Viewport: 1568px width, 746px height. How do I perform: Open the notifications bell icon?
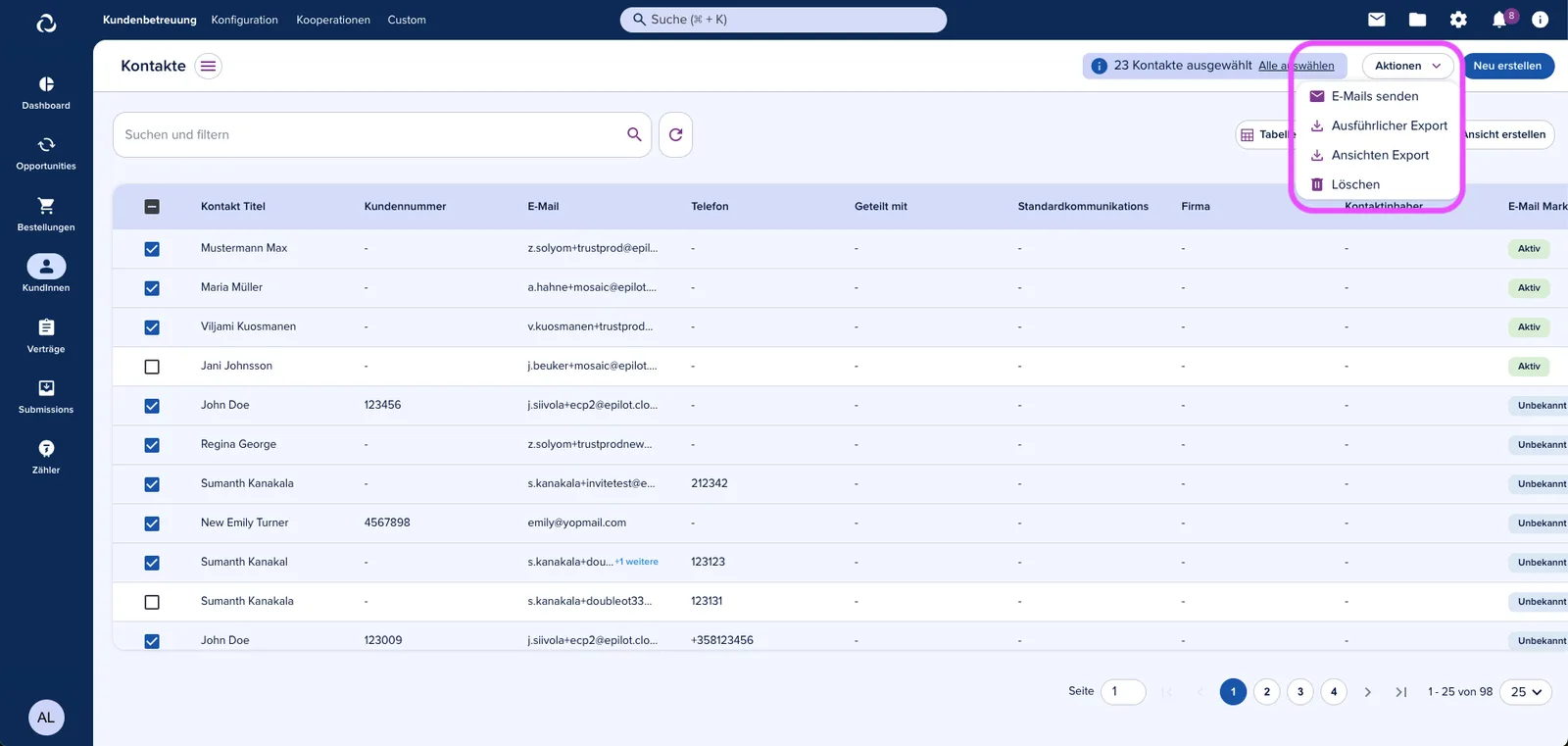1499,20
